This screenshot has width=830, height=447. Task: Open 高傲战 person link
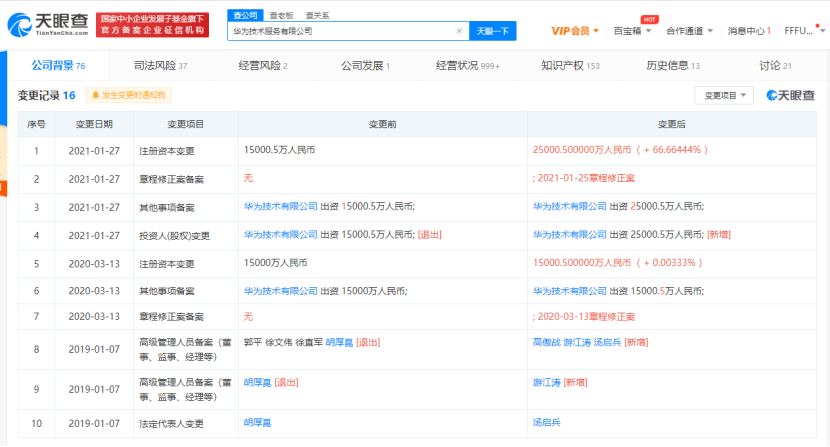point(546,343)
